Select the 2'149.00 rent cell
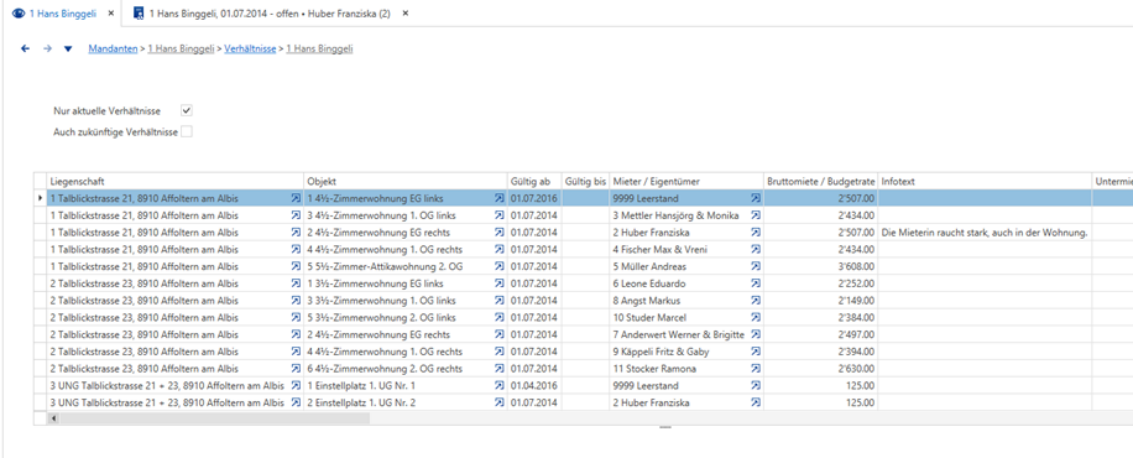The width and height of the screenshot is (1133, 458). [821, 301]
